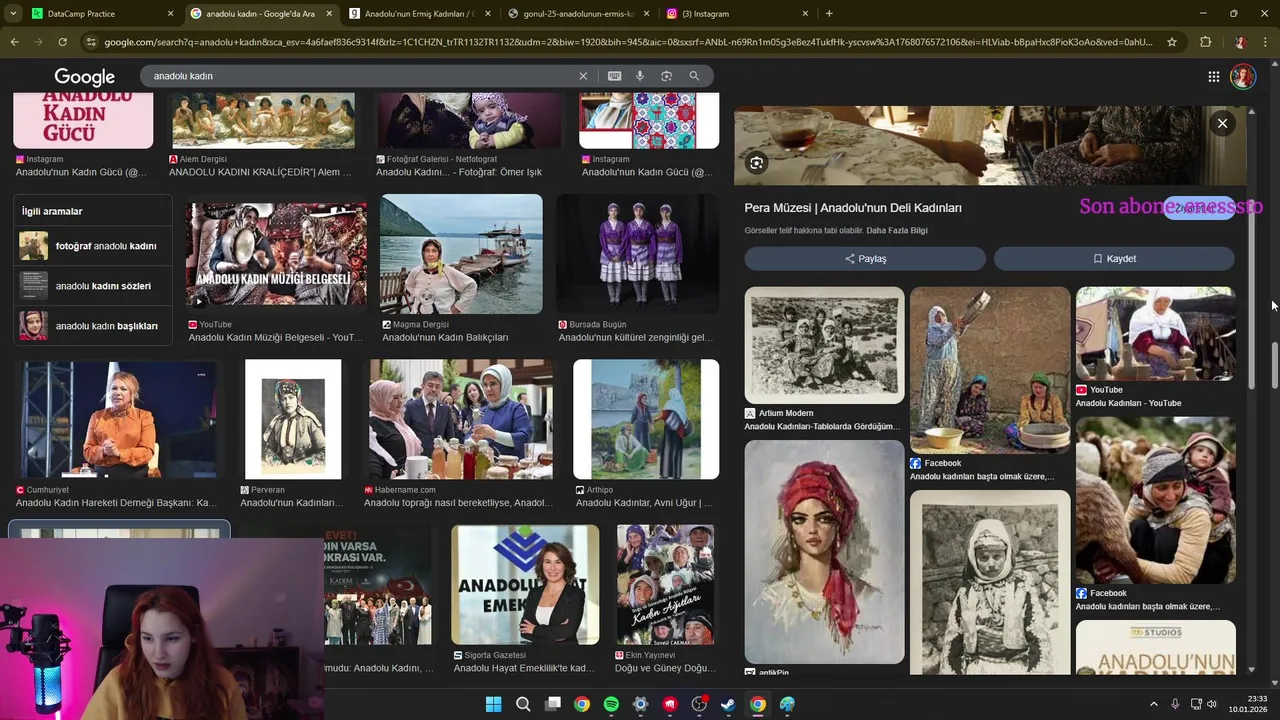1280x720 pixels.
Task: Open the Bursada Bugün purple costumes image
Action: pyautogui.click(x=637, y=254)
